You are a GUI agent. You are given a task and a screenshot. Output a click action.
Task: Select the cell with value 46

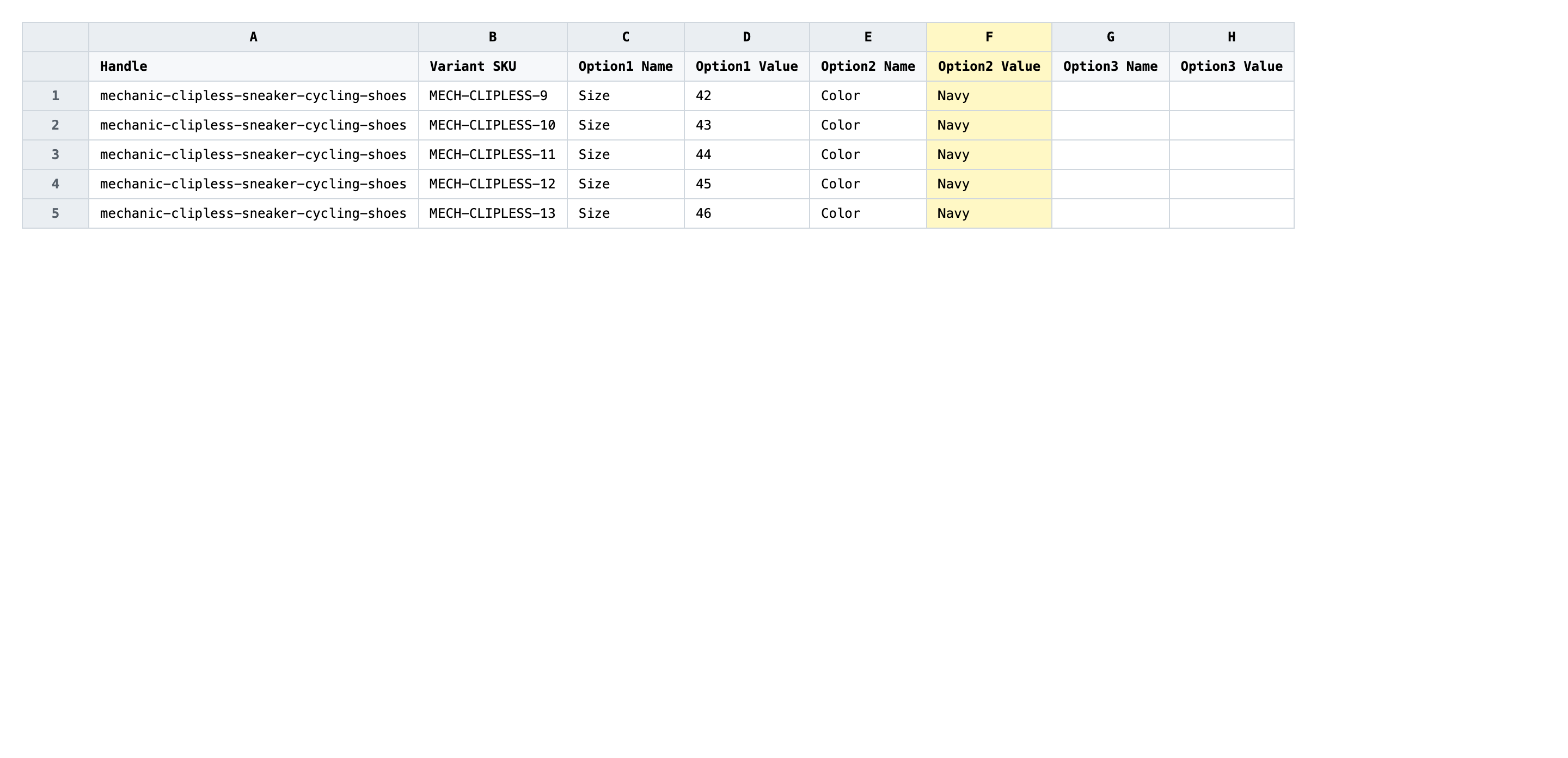[746, 213]
